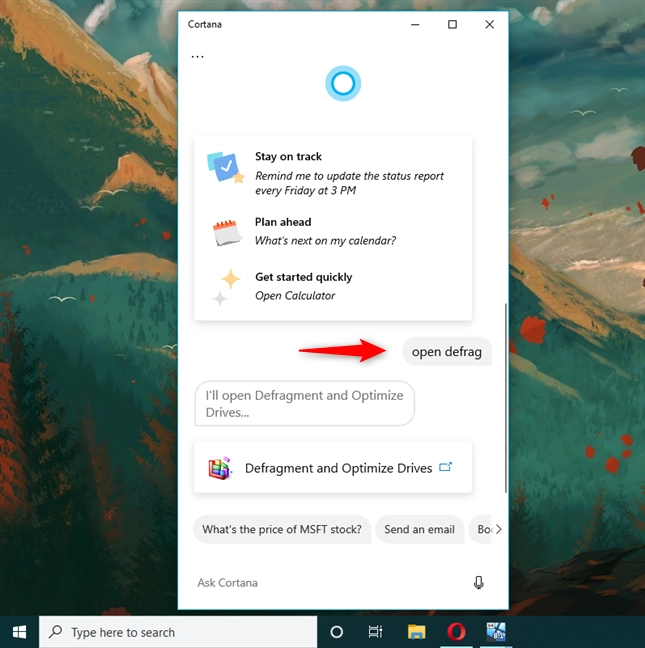Open the Opera browser taskbar icon
The image size is (645, 648).
coord(456,632)
